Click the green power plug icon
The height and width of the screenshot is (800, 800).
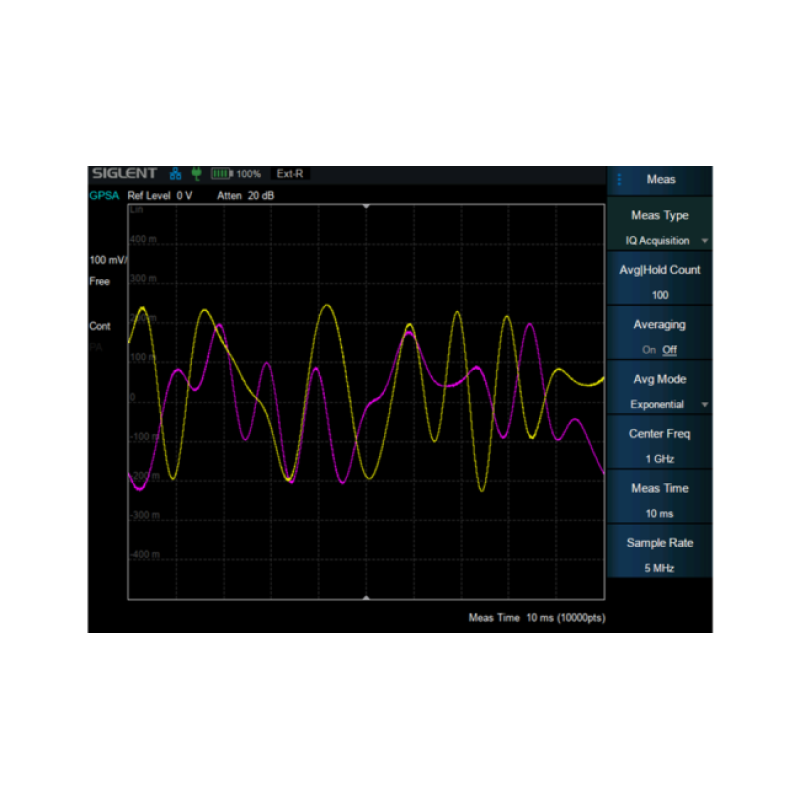pos(196,173)
